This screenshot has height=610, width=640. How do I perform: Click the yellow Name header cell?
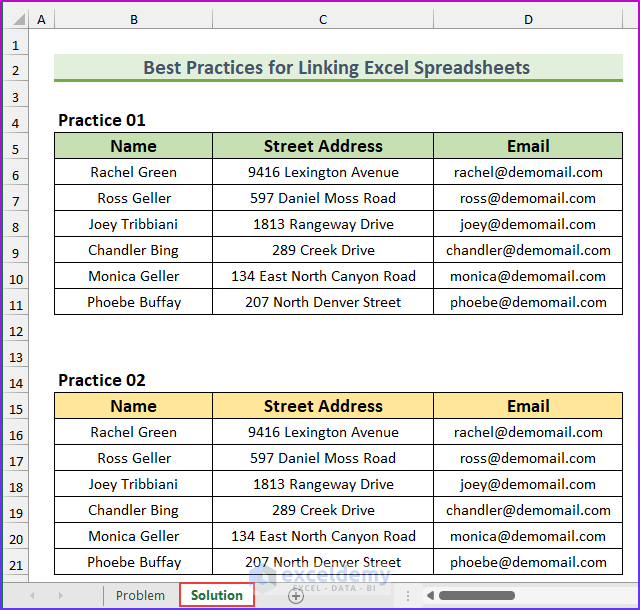pos(133,406)
